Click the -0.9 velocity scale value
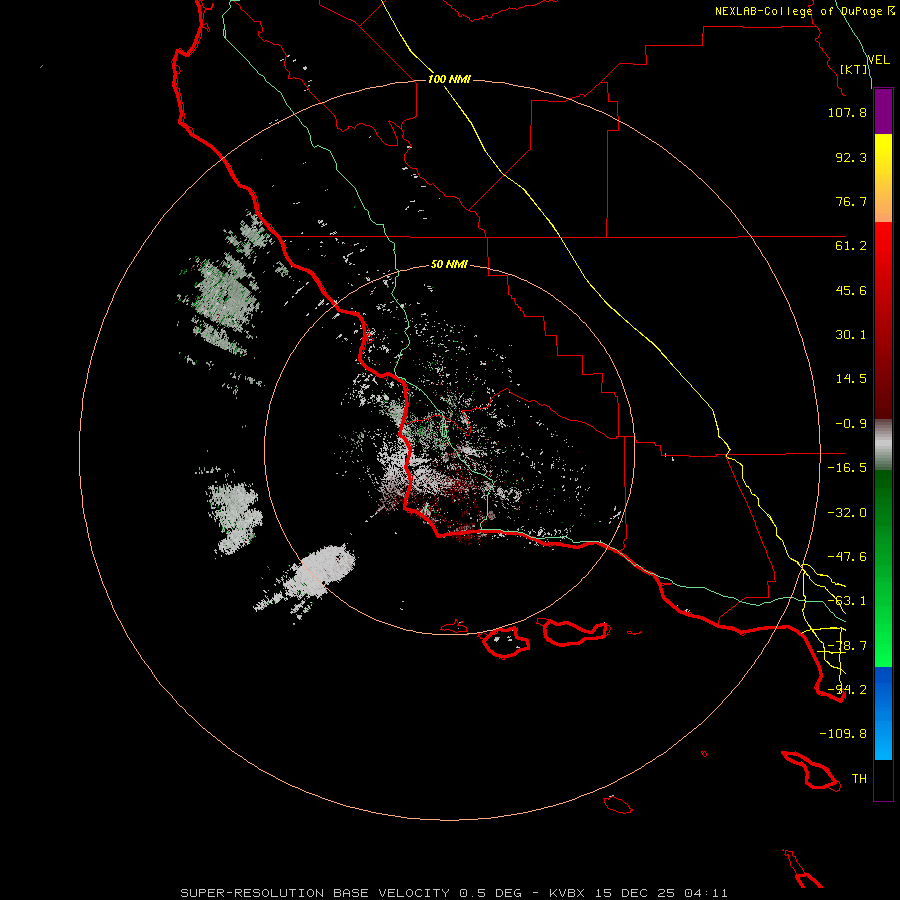900x900 pixels. (851, 424)
